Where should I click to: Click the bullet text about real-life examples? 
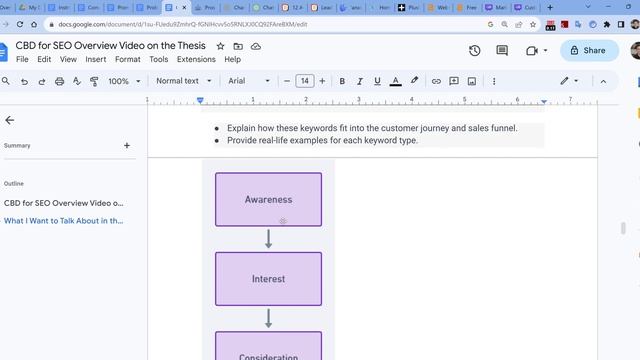(322, 140)
